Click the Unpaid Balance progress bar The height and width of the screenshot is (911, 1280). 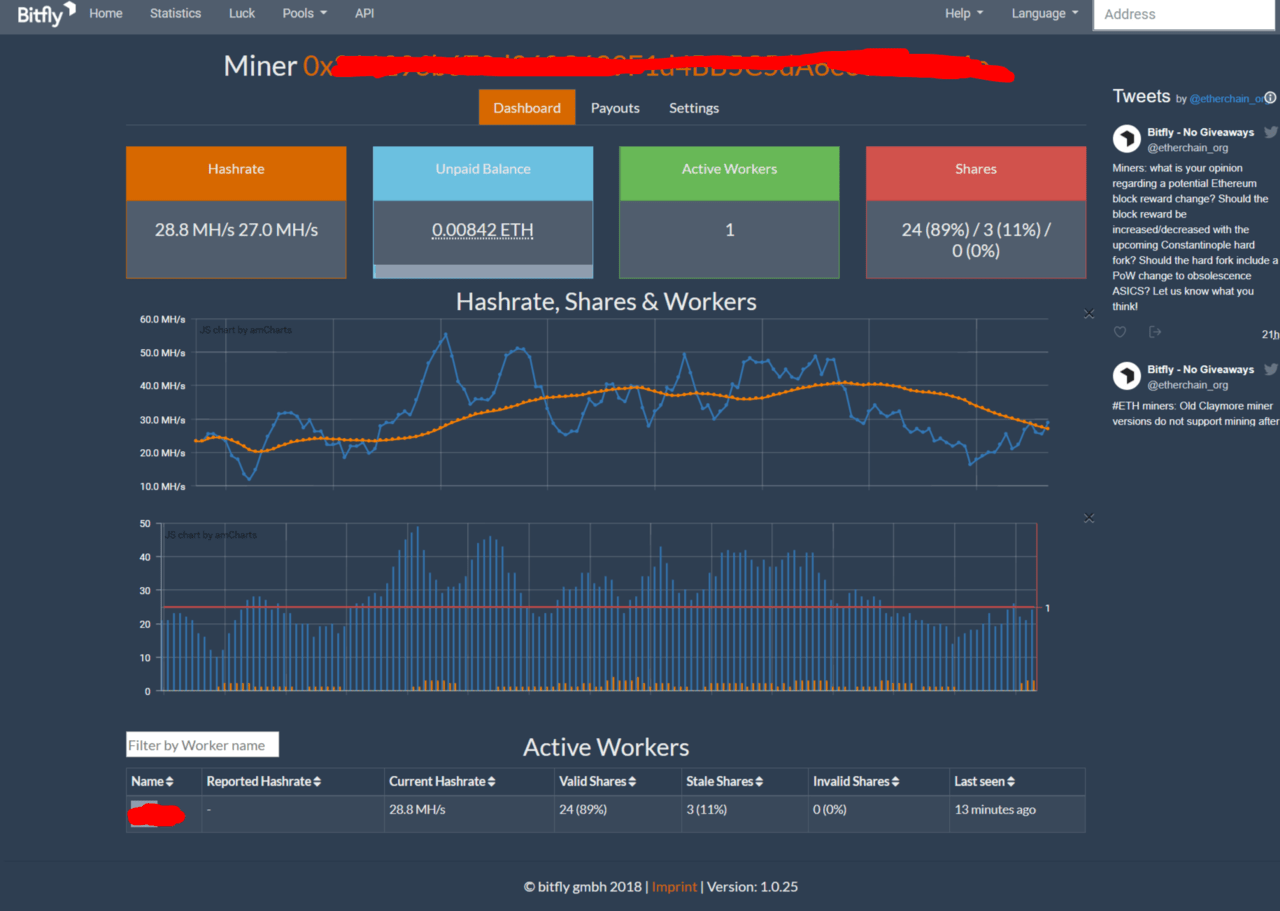483,271
